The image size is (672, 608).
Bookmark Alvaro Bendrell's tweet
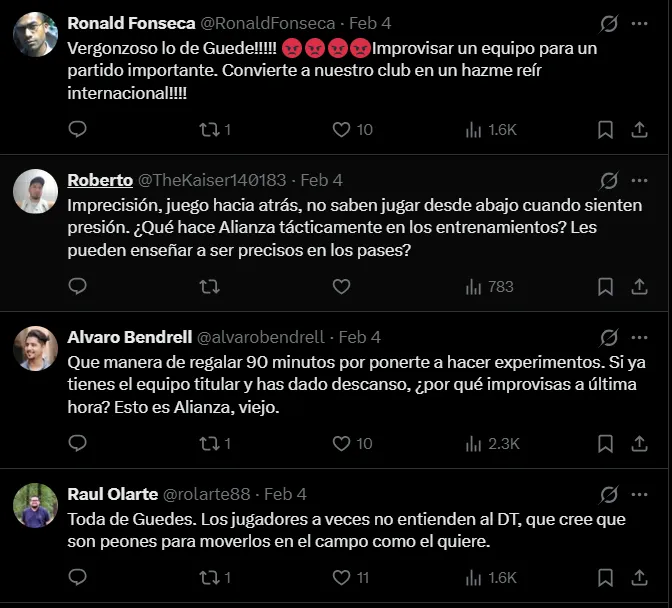point(605,443)
